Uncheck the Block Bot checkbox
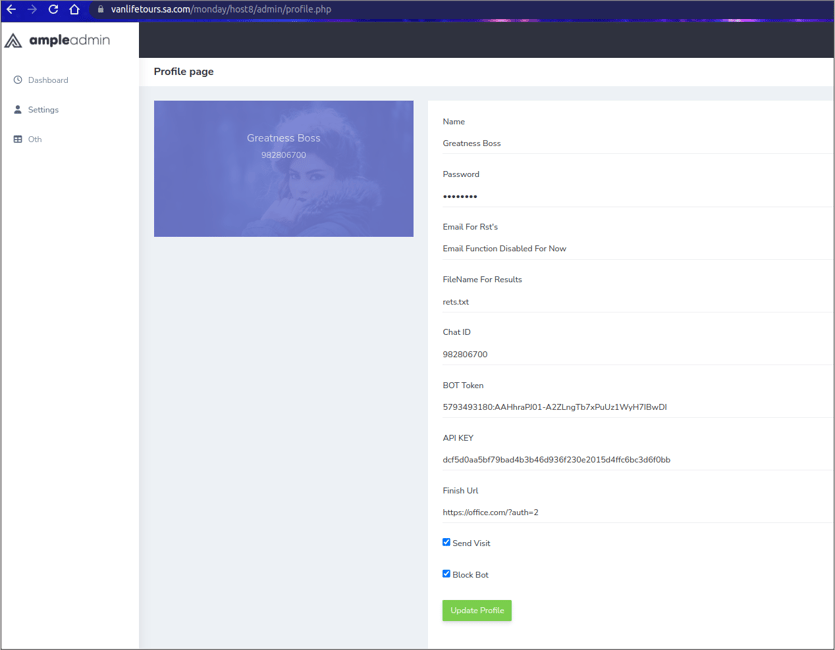Image resolution: width=835 pixels, height=650 pixels. point(446,573)
